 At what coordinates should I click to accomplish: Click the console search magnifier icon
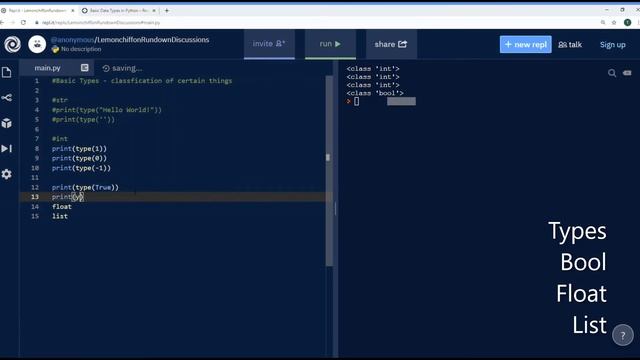612,73
